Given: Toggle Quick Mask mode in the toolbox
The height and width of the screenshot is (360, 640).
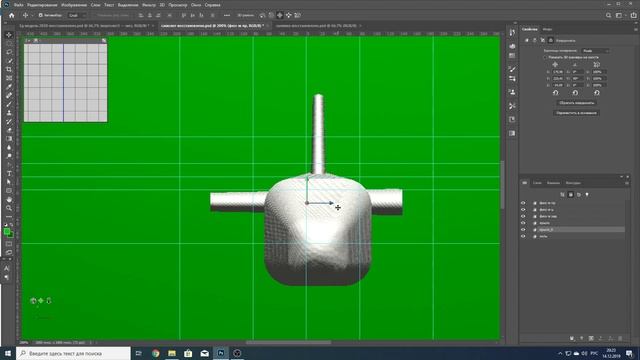Looking at the screenshot, I should pyautogui.click(x=9, y=244).
